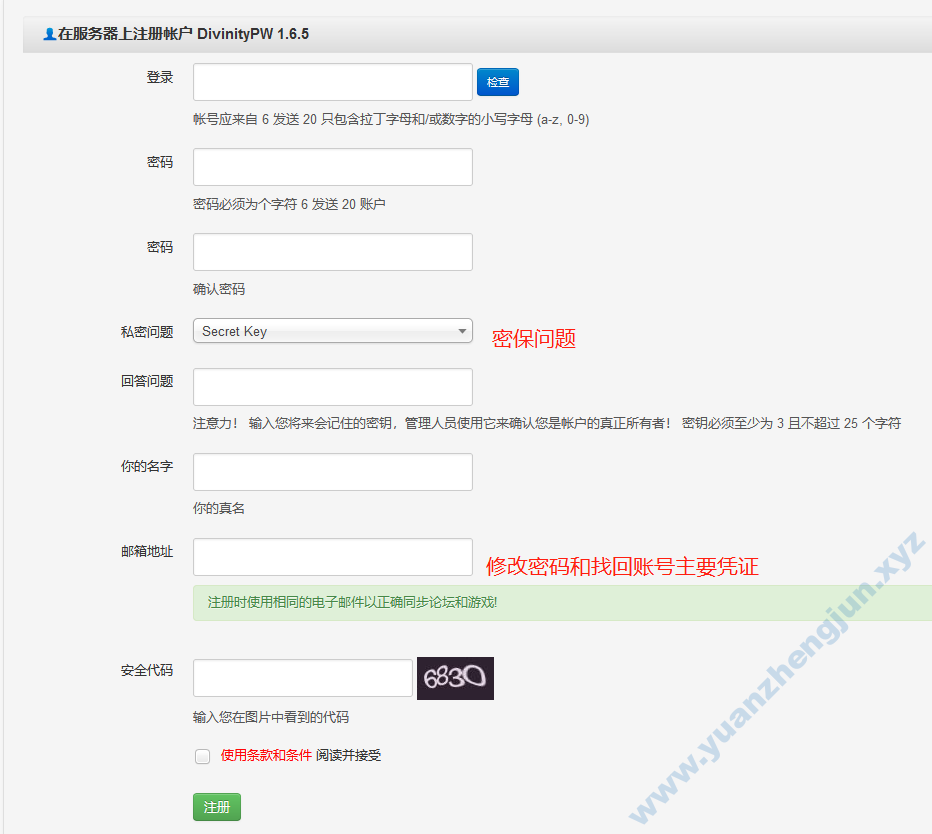
Task: Click the 回答问题 answer input box
Action: point(332,387)
